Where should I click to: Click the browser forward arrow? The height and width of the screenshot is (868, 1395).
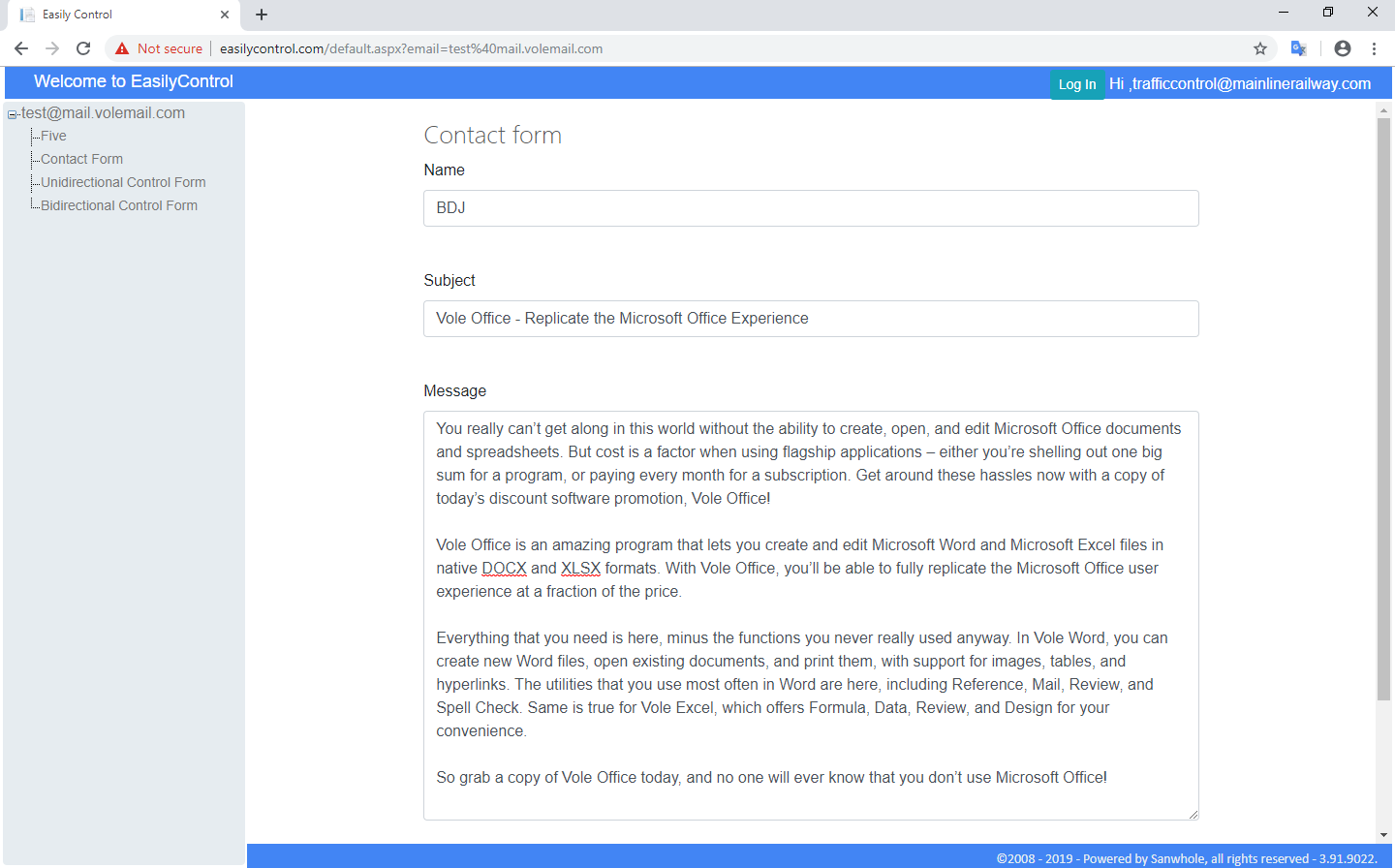click(52, 48)
